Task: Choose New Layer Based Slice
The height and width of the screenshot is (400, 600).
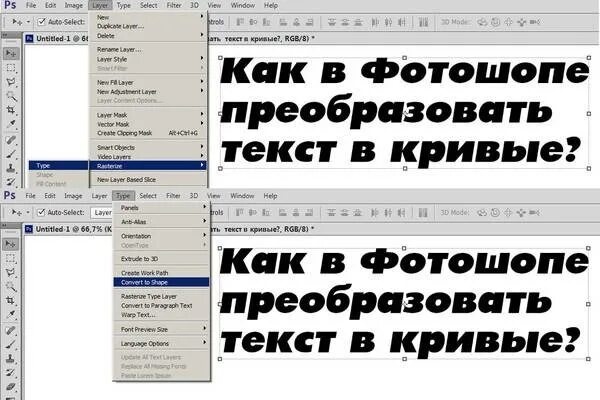Action: tap(149, 180)
